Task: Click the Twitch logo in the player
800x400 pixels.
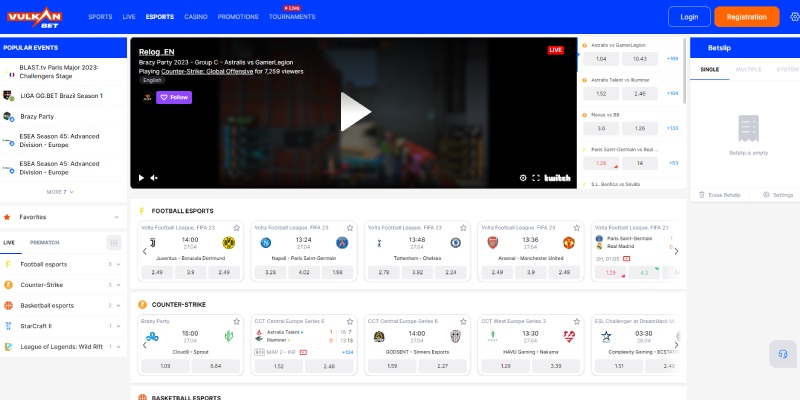Action: coord(557,178)
